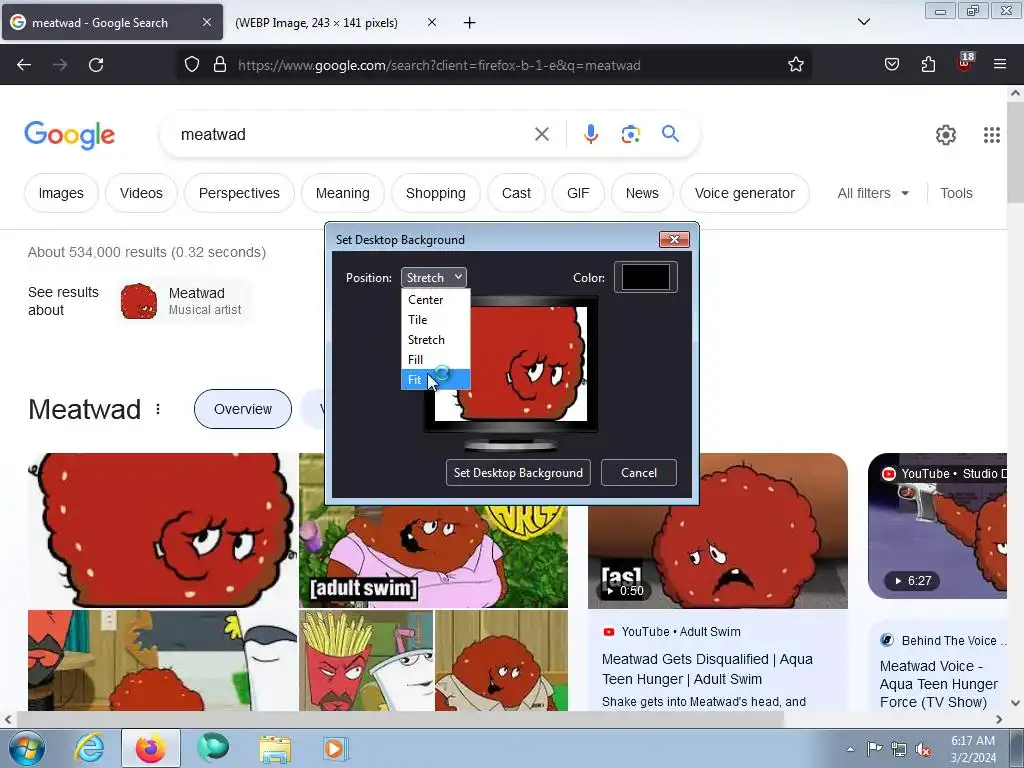The image size is (1024, 768).
Task: Reload the current page
Action: (x=96, y=65)
